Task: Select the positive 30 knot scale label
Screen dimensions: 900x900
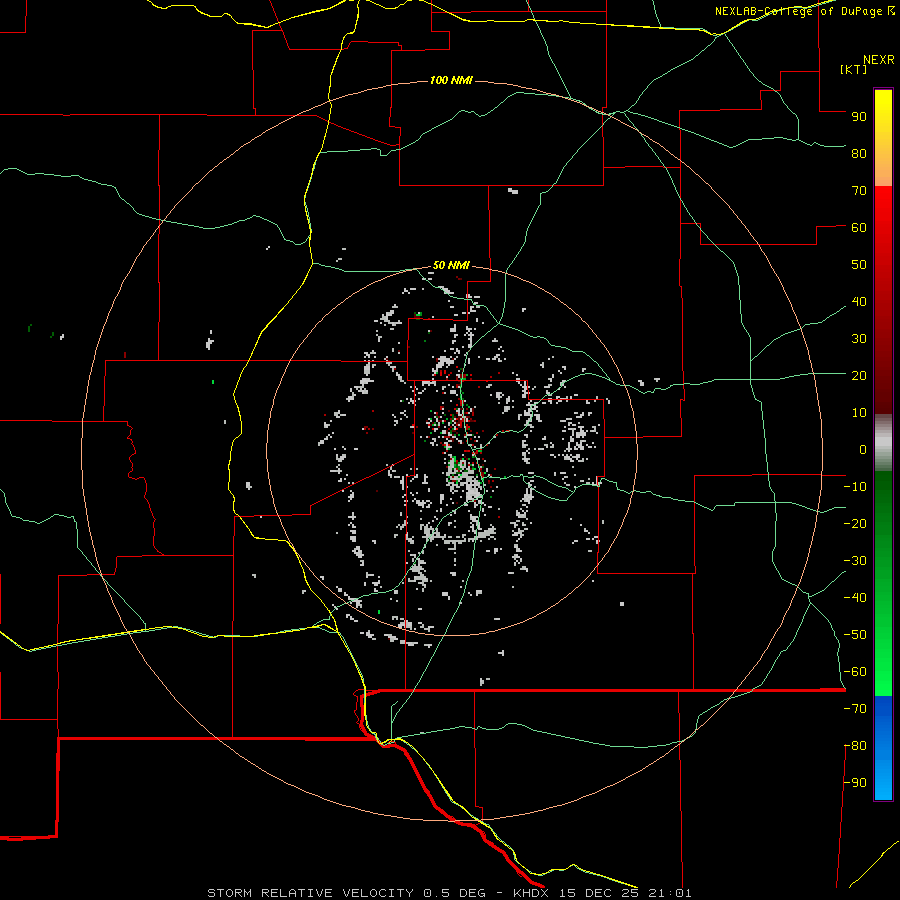Action: coord(859,339)
